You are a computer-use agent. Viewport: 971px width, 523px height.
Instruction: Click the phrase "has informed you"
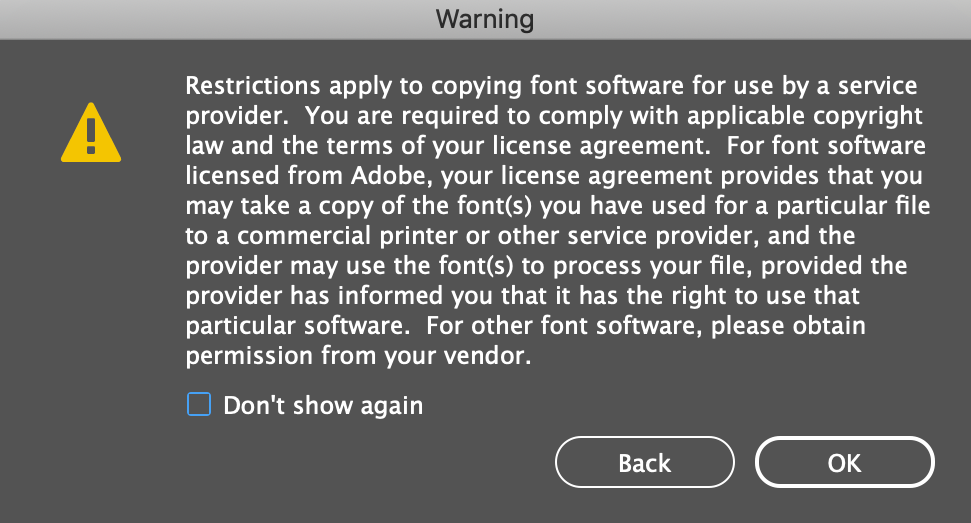click(392, 296)
